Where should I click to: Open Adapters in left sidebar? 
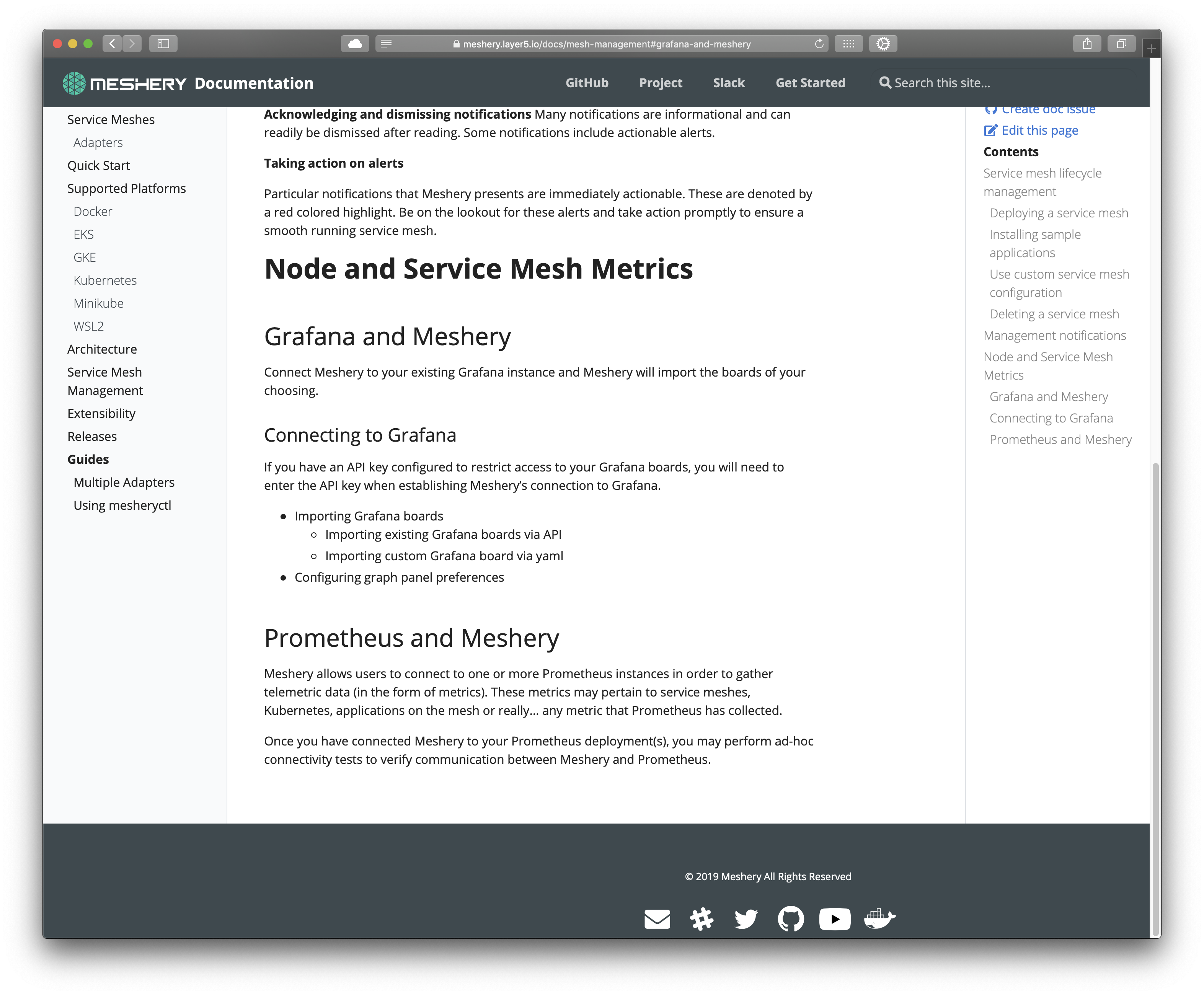98,142
